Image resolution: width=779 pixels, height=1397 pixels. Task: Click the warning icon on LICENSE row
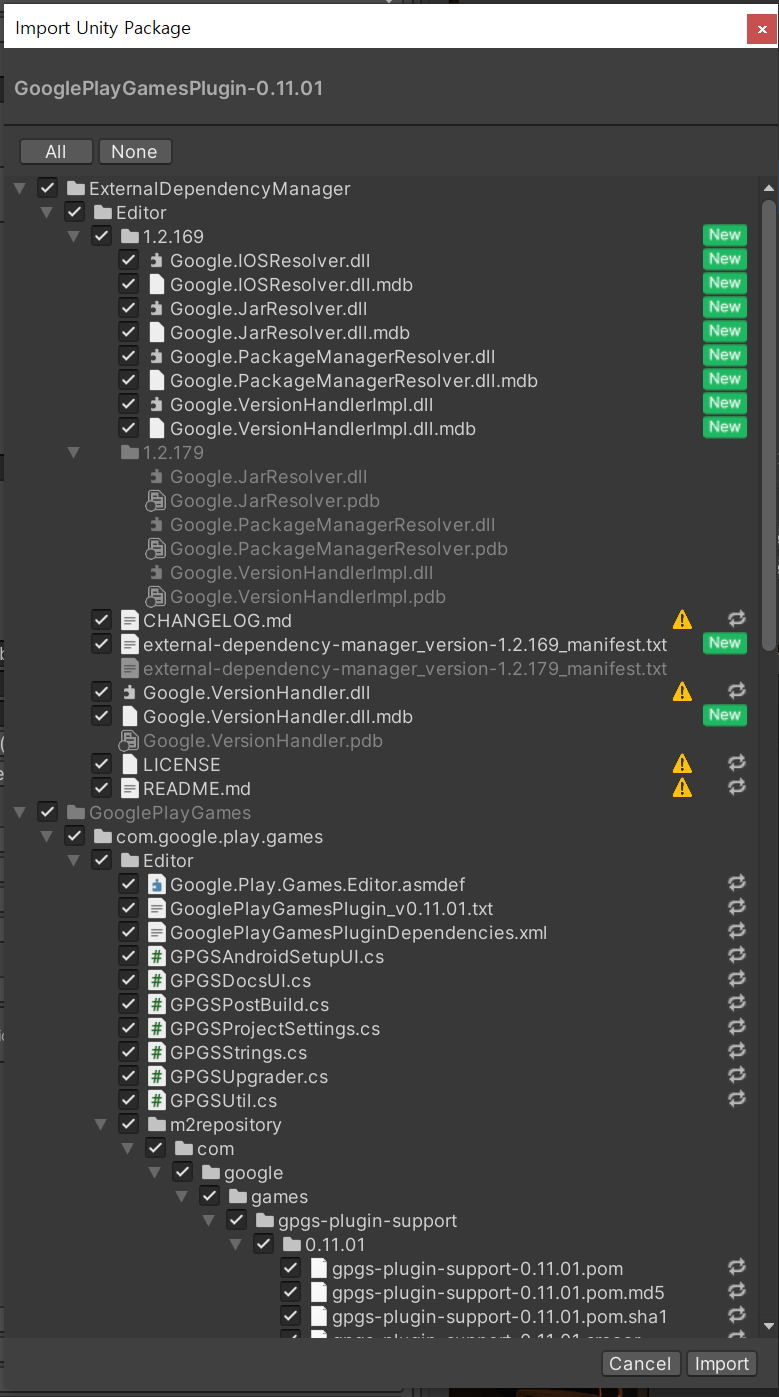click(682, 764)
